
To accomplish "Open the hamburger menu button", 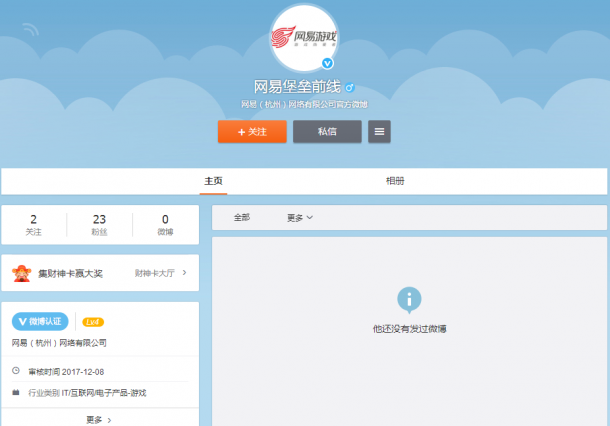I will click(379, 131).
